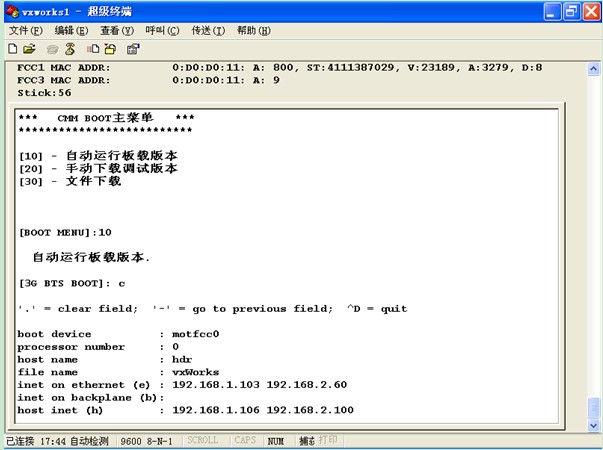Click the Disconnect toolbar icon
This screenshot has height=450, width=603.
coord(69,48)
